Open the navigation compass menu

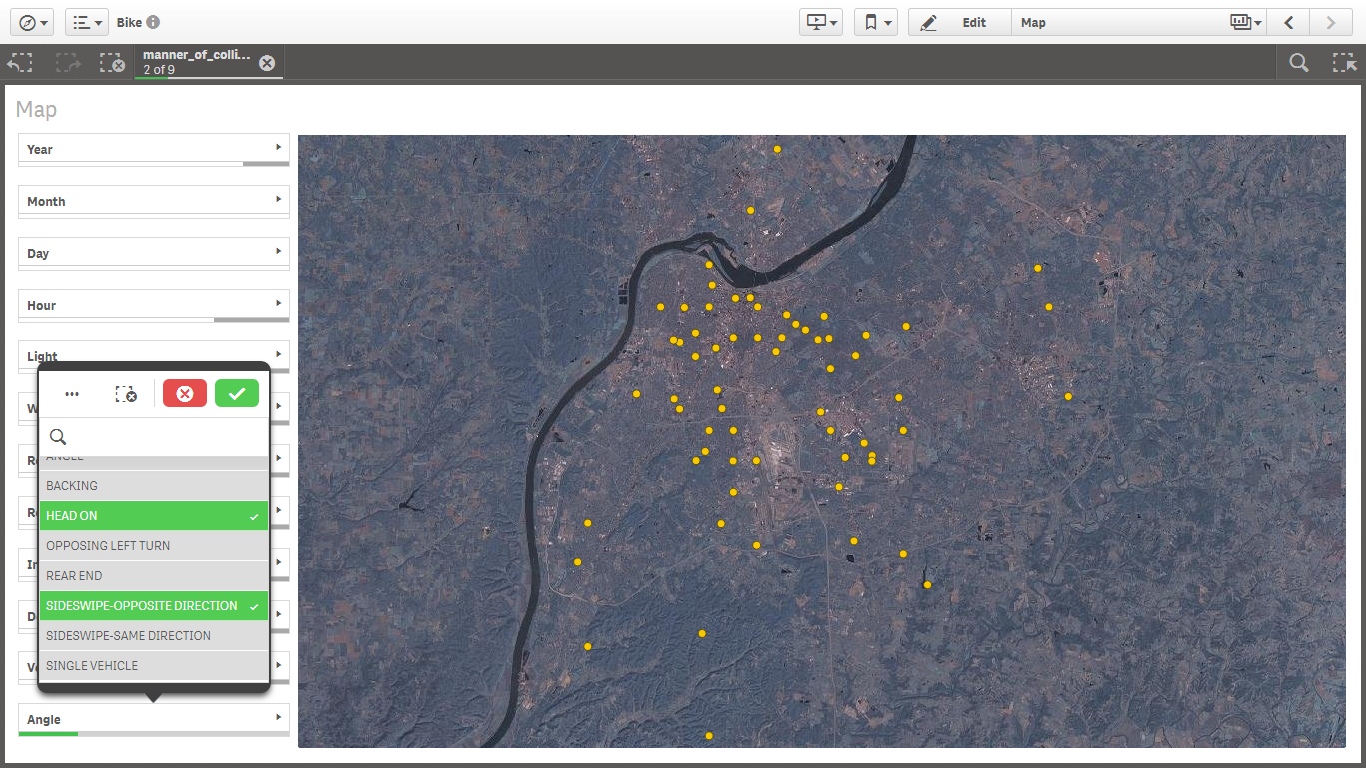(31, 22)
